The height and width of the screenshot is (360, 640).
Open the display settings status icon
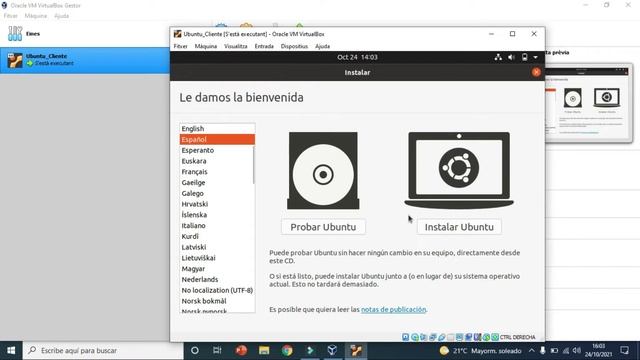[x=460, y=337]
